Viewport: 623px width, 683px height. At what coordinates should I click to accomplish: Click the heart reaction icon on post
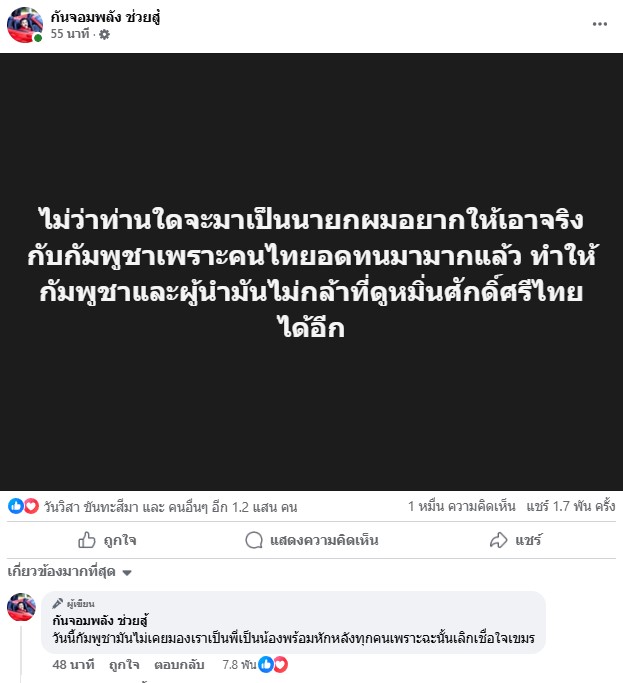(x=30, y=506)
